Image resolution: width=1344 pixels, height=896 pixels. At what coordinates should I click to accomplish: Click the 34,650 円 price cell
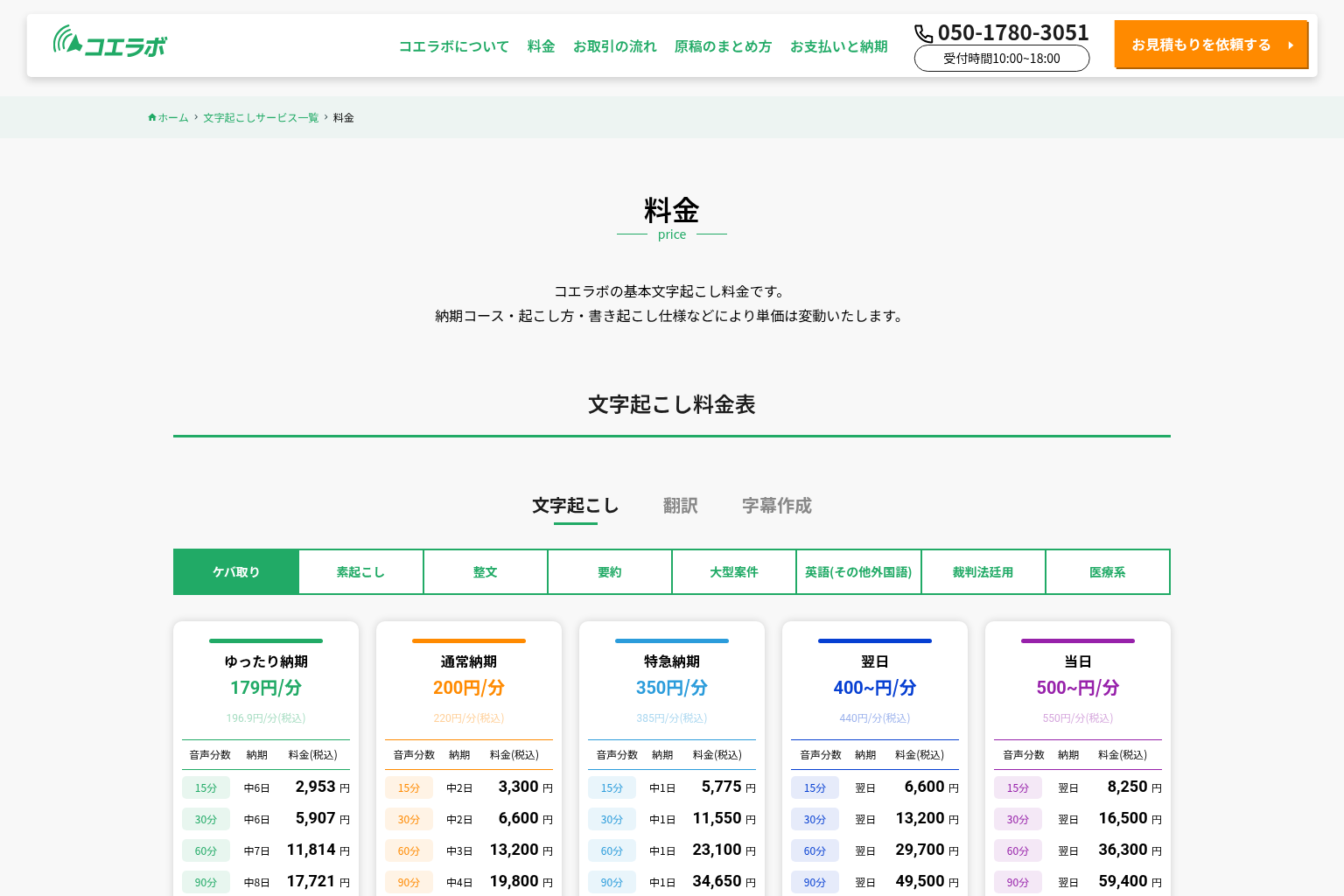[x=724, y=881]
